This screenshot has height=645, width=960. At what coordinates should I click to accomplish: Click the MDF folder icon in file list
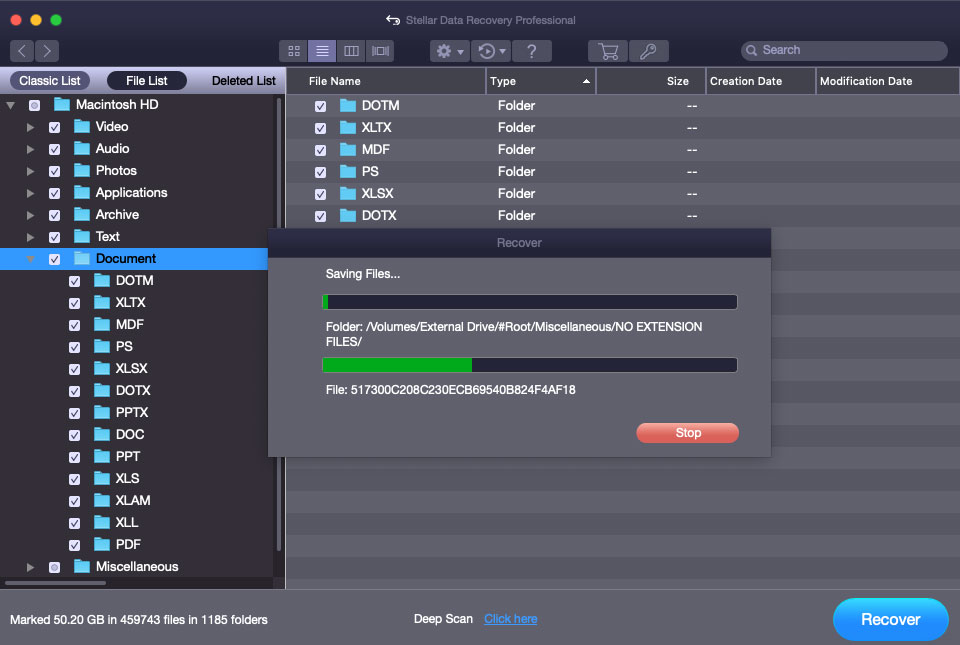pyautogui.click(x=348, y=150)
